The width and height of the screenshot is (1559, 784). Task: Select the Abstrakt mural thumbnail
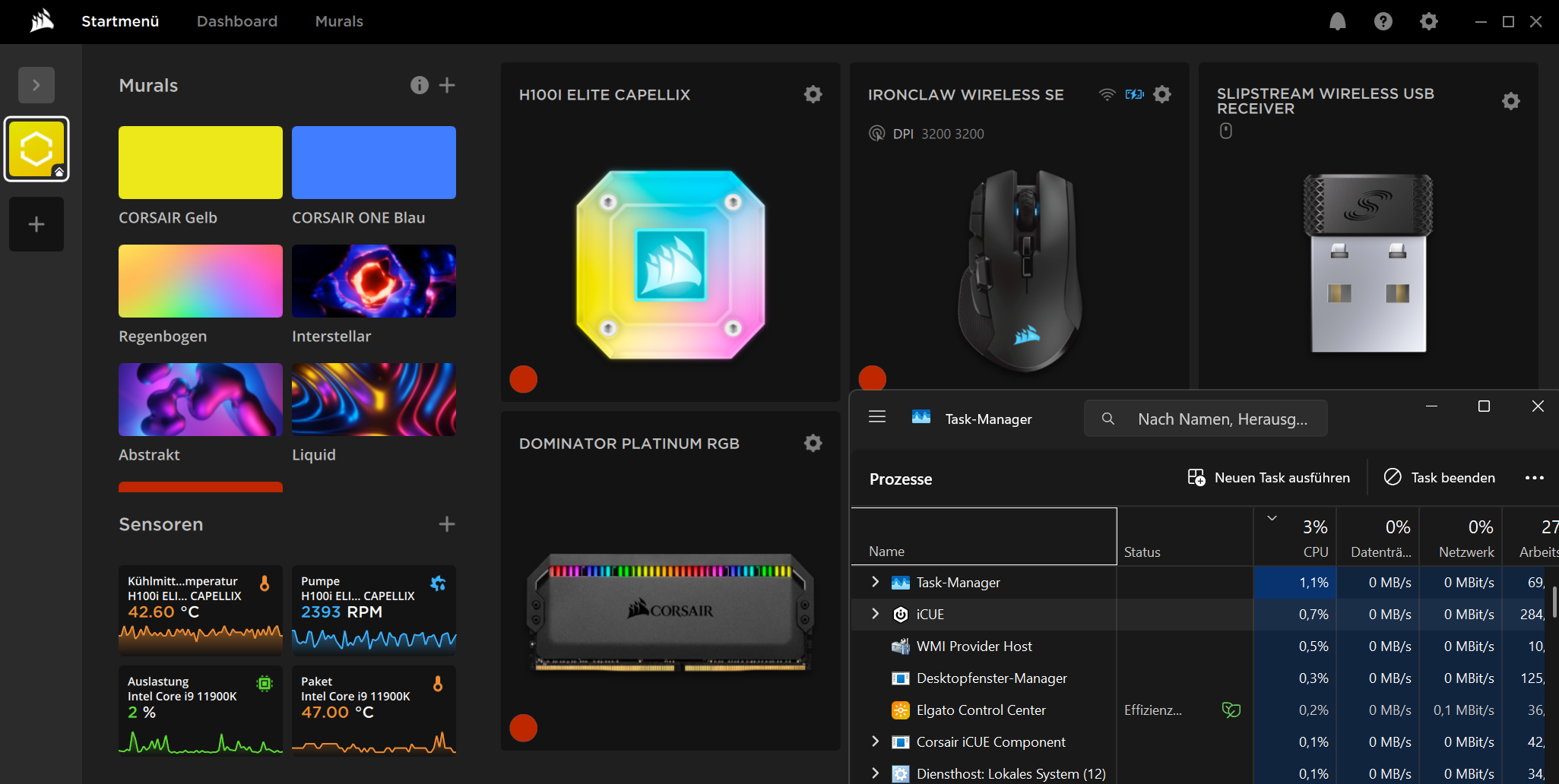[201, 400]
